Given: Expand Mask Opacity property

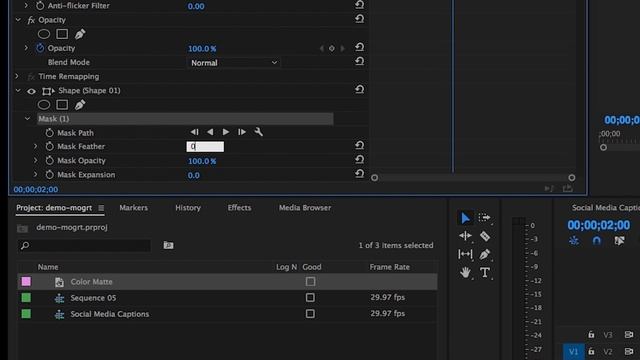Looking at the screenshot, I should [36, 160].
